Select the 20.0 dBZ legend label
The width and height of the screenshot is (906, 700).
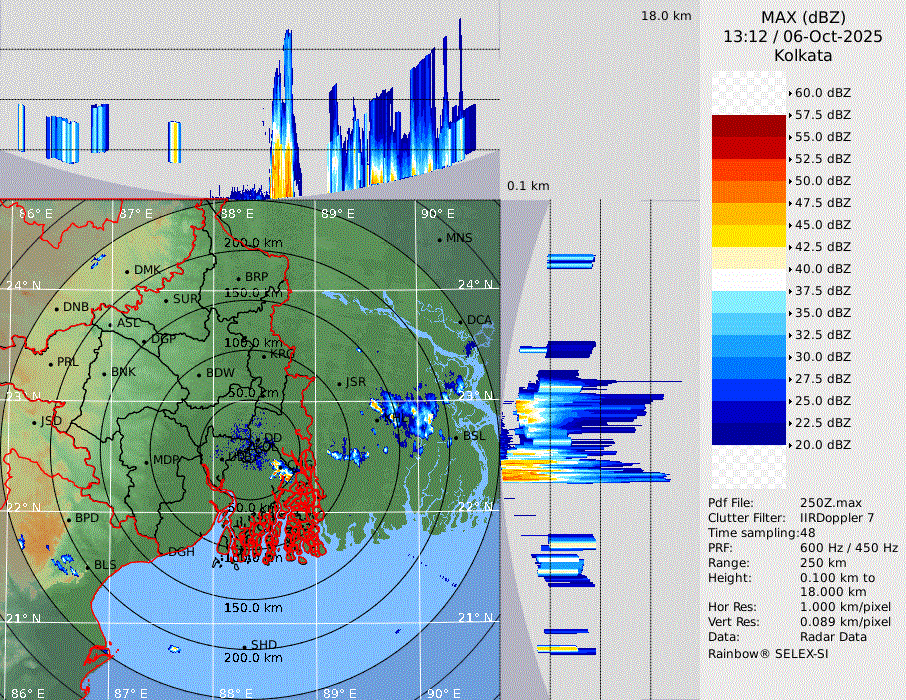[822, 445]
